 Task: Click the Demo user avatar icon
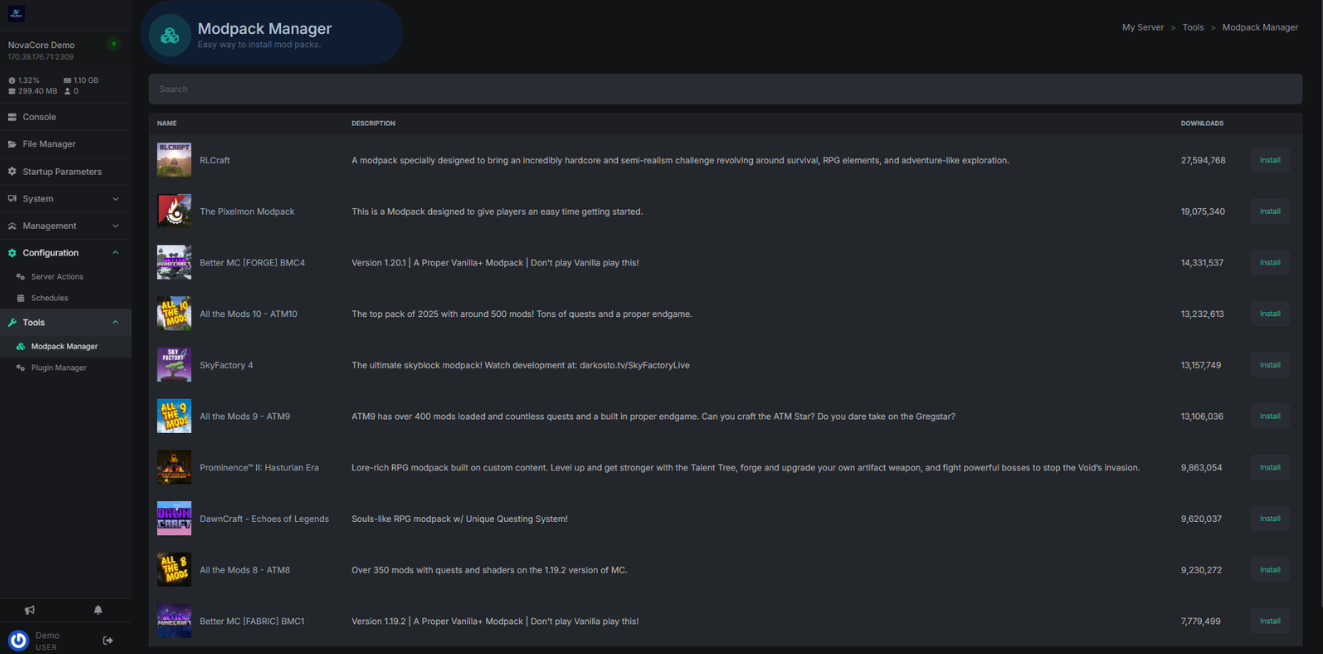coord(18,640)
